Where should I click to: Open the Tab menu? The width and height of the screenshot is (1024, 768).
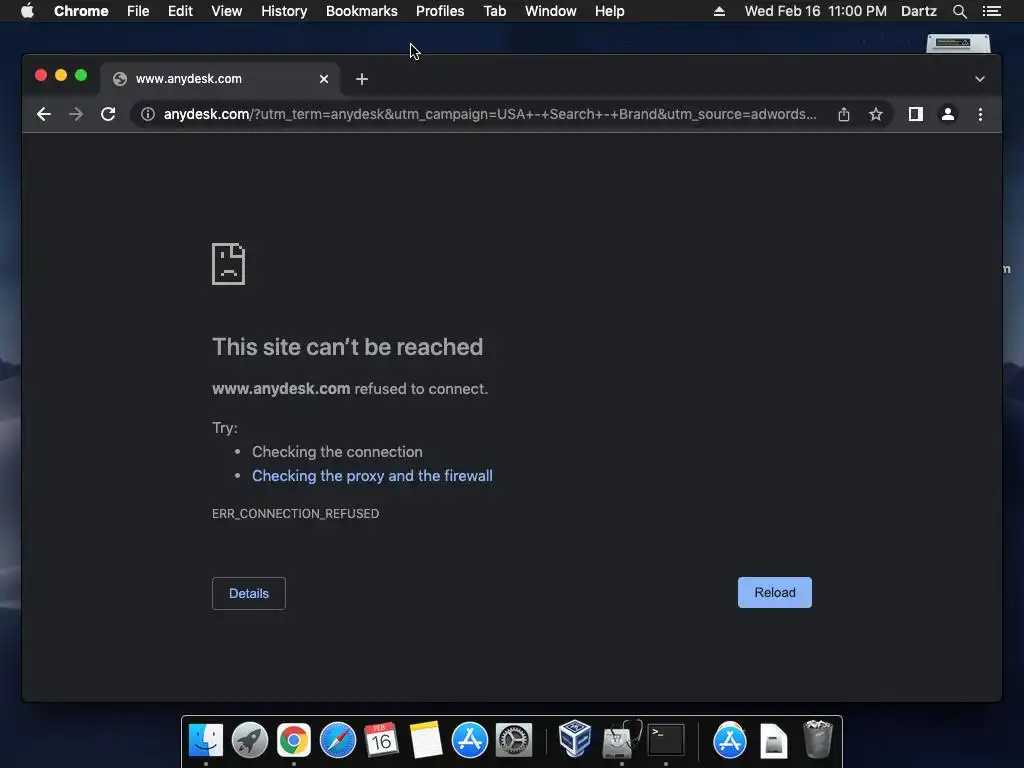tap(495, 11)
